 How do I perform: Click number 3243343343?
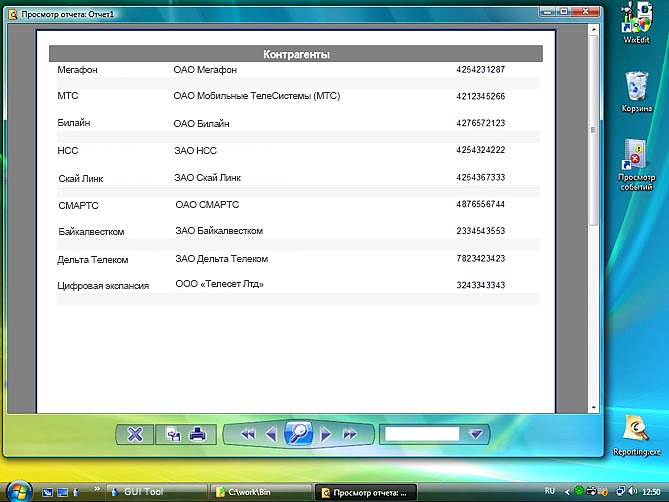pos(480,285)
